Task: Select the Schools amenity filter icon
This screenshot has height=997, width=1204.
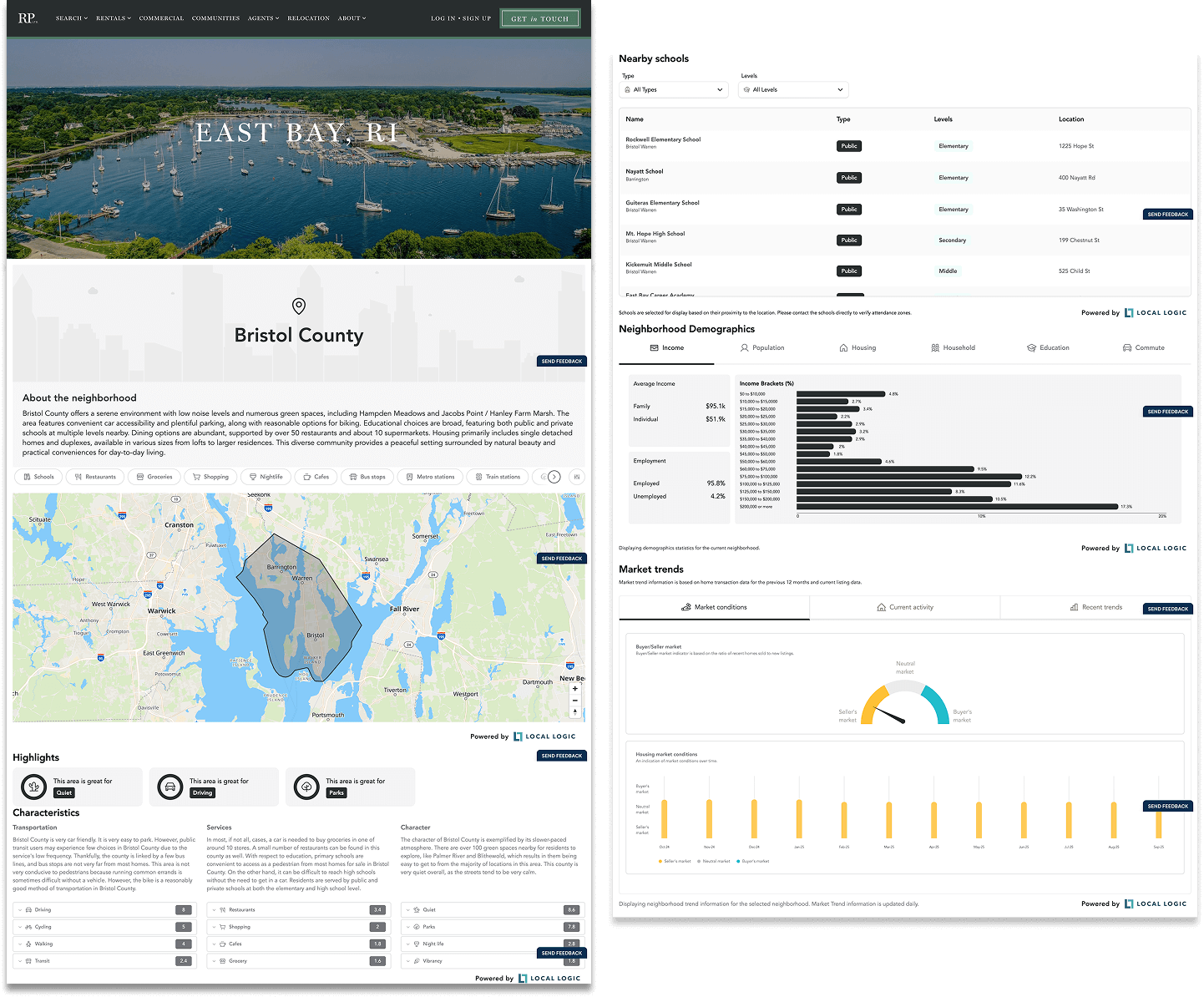Action: point(27,476)
